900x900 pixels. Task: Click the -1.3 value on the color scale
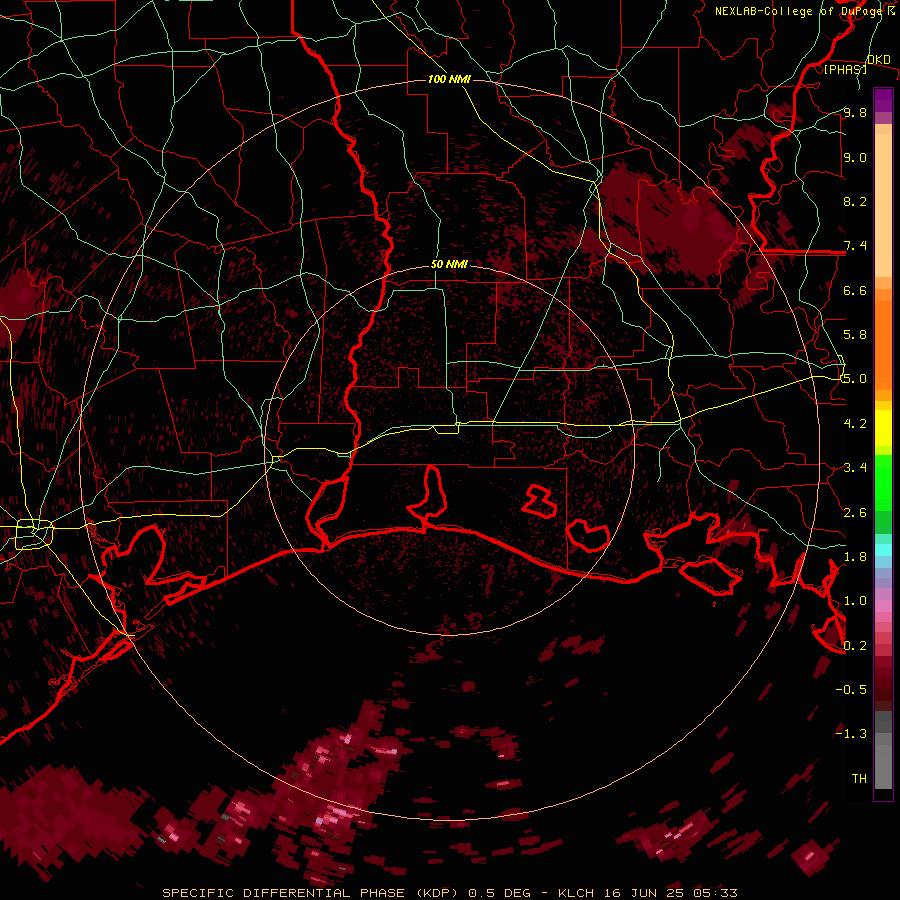851,734
